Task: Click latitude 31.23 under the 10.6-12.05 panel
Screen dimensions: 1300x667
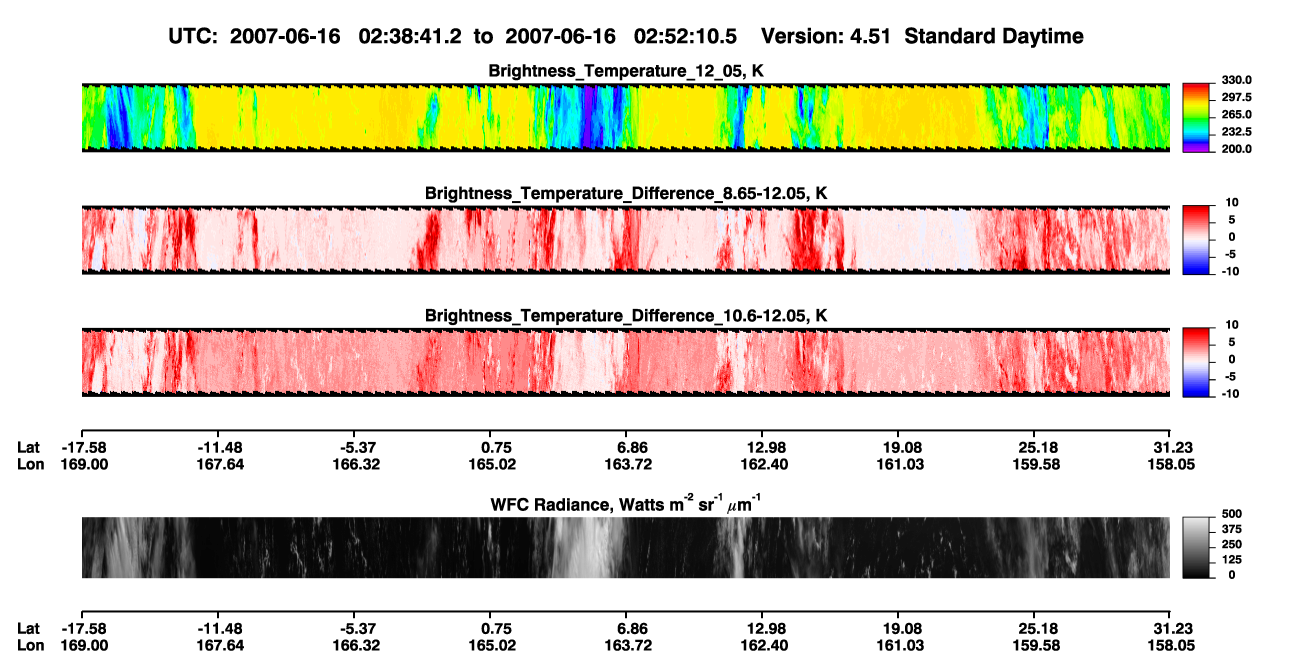Action: [x=1171, y=447]
